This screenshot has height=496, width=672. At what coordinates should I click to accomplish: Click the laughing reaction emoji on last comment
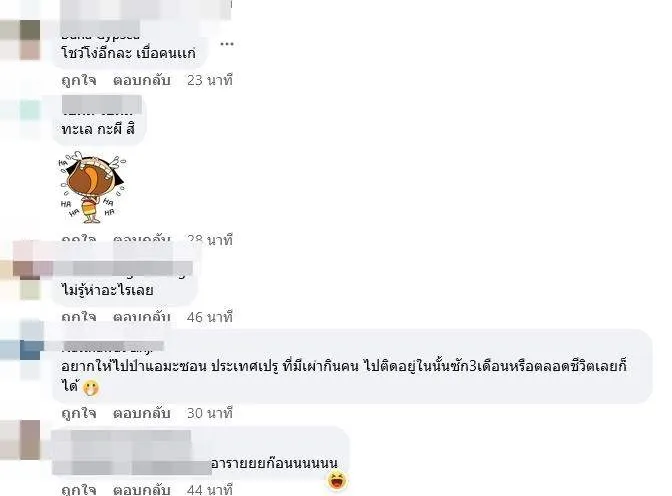click(338, 480)
